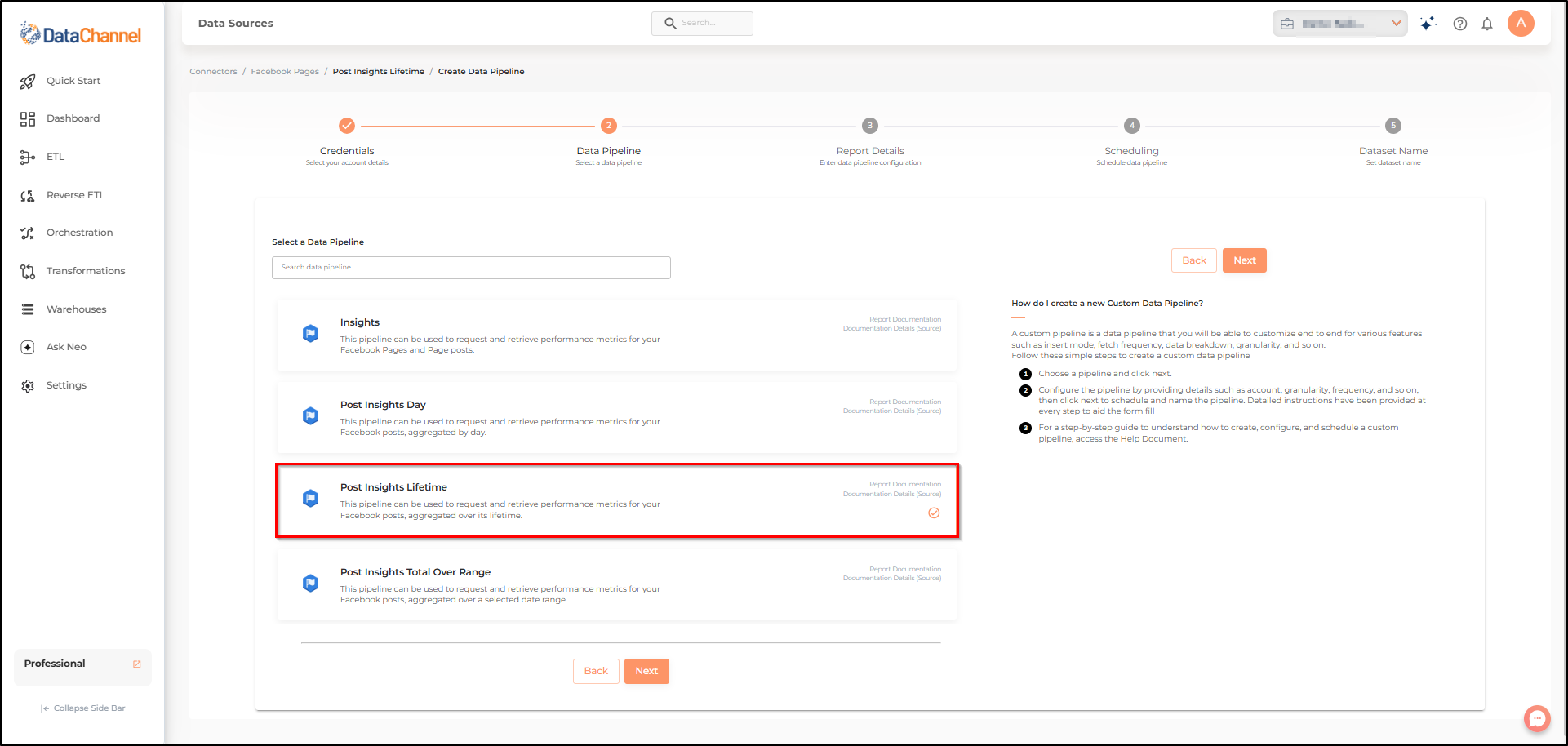1568x746 pixels.
Task: Open the chat support bubble
Action: (1537, 718)
